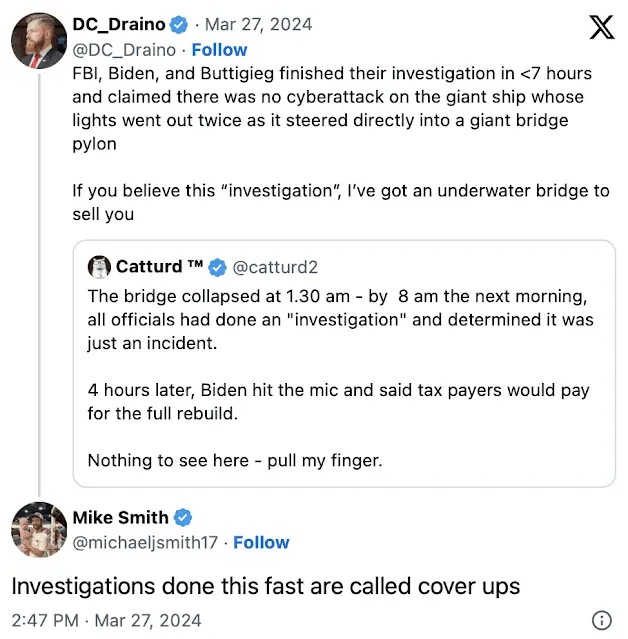Open Mike Smith's profile avatar

click(x=39, y=529)
